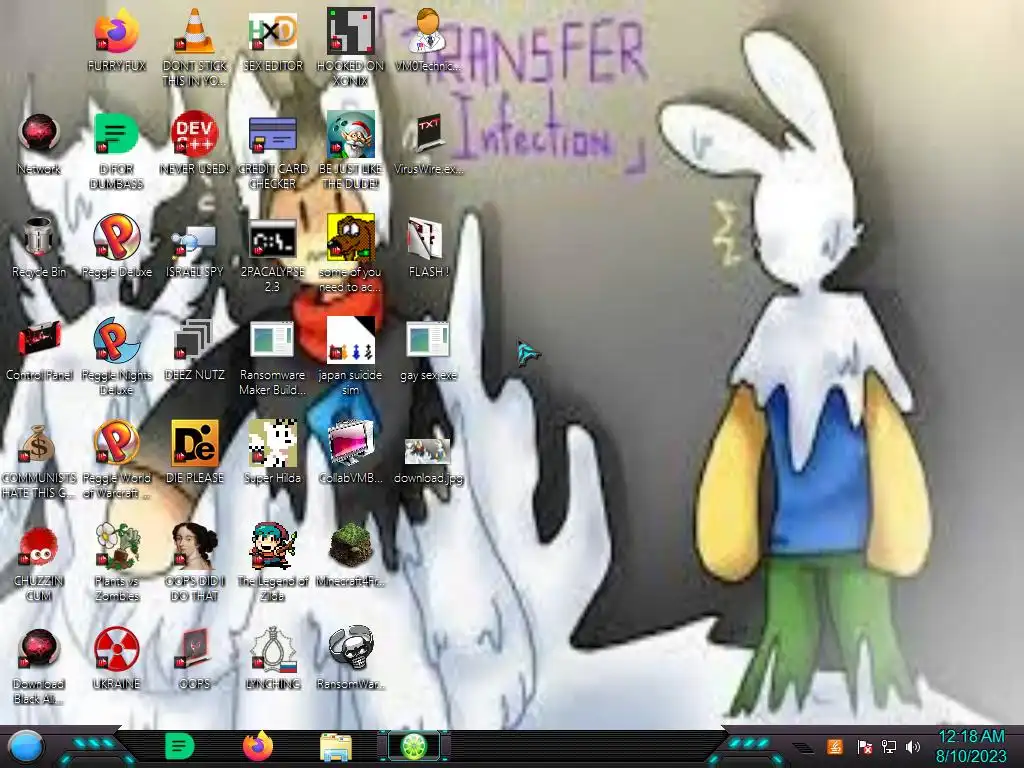The width and height of the screenshot is (1024, 768).
Task: Open the Download Black Al shortcut
Action: (39, 649)
